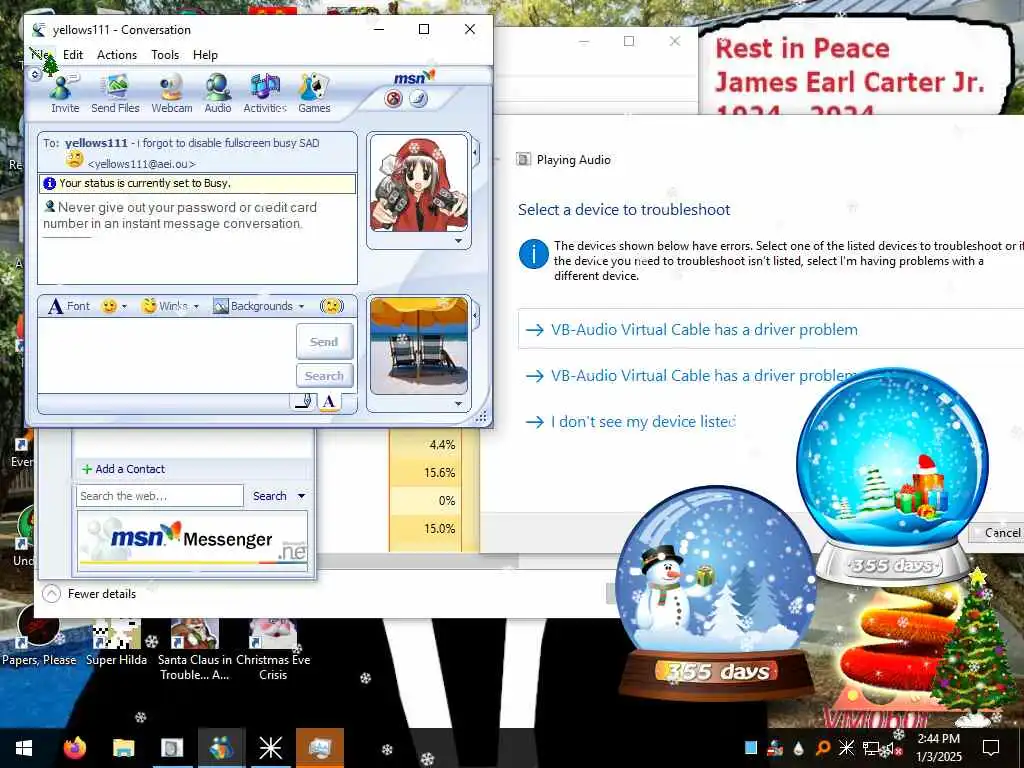Open the Windows Start menu
This screenshot has height=768, width=1024.
tap(24, 748)
